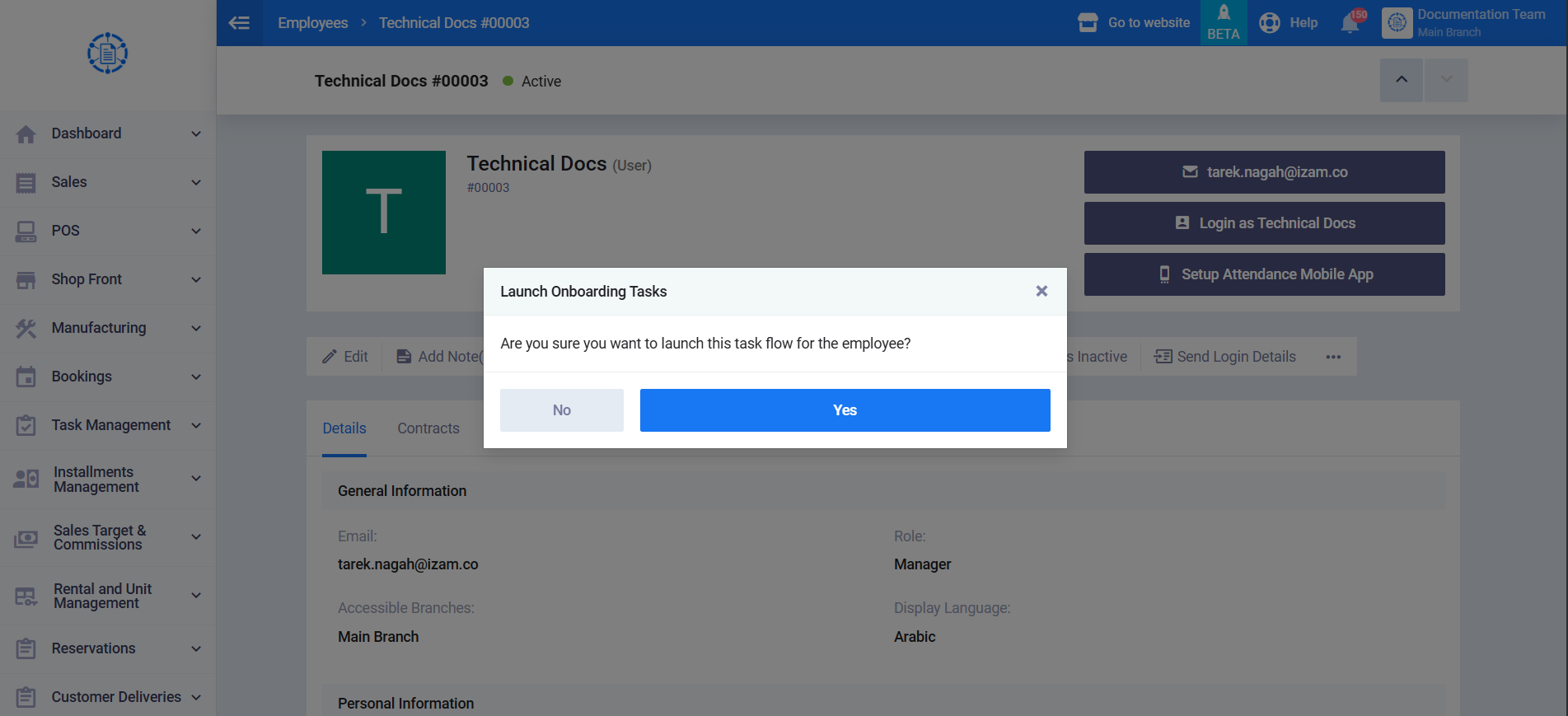1568x716 pixels.
Task: Open the BETA rocket button
Action: tap(1224, 23)
